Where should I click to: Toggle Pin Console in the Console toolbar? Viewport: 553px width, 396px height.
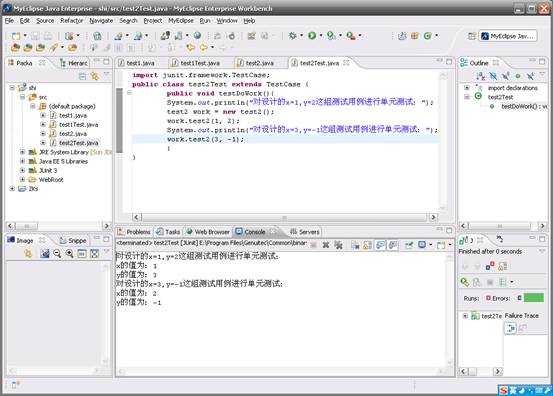[x=409, y=245]
